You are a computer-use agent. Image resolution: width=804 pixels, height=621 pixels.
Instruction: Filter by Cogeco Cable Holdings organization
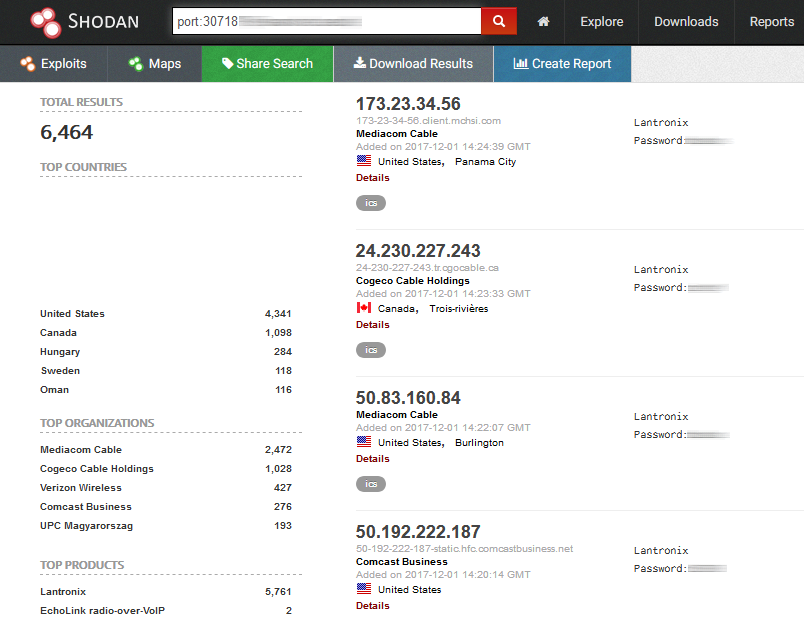[96, 469]
